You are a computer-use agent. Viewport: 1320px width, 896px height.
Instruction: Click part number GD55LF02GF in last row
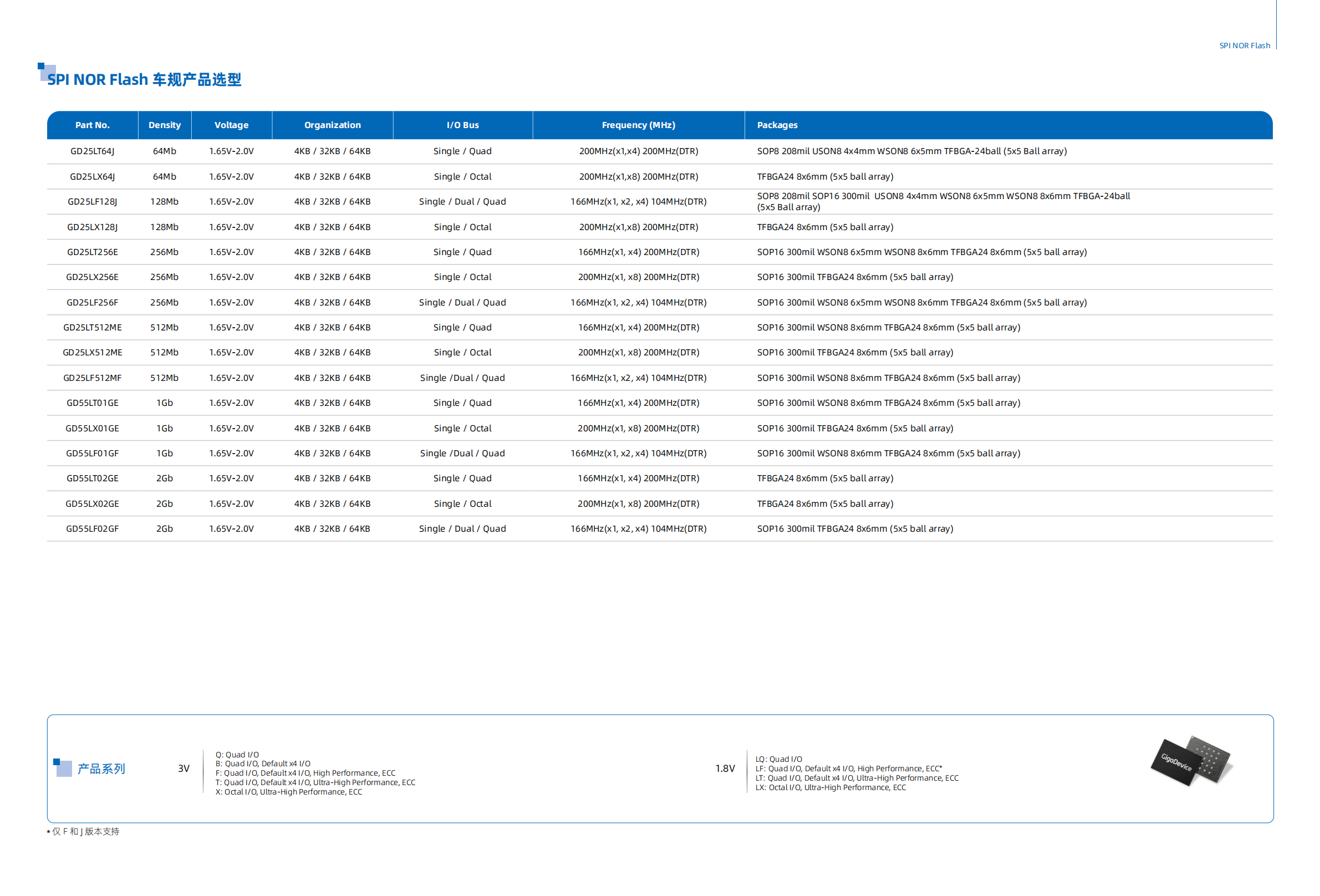[x=92, y=528]
